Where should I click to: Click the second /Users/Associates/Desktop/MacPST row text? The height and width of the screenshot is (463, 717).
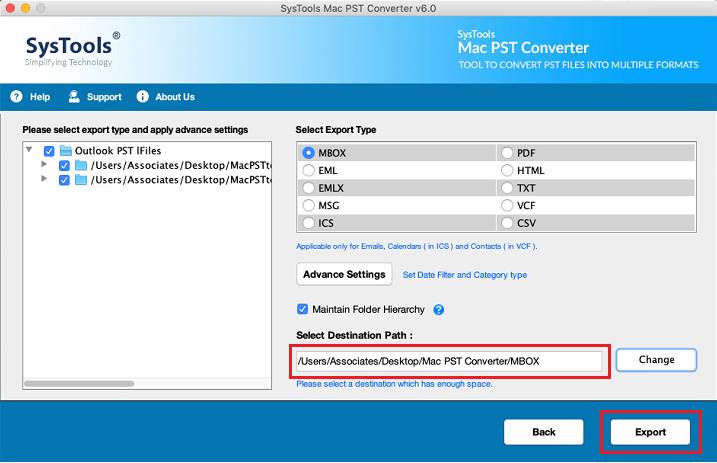pyautogui.click(x=181, y=180)
